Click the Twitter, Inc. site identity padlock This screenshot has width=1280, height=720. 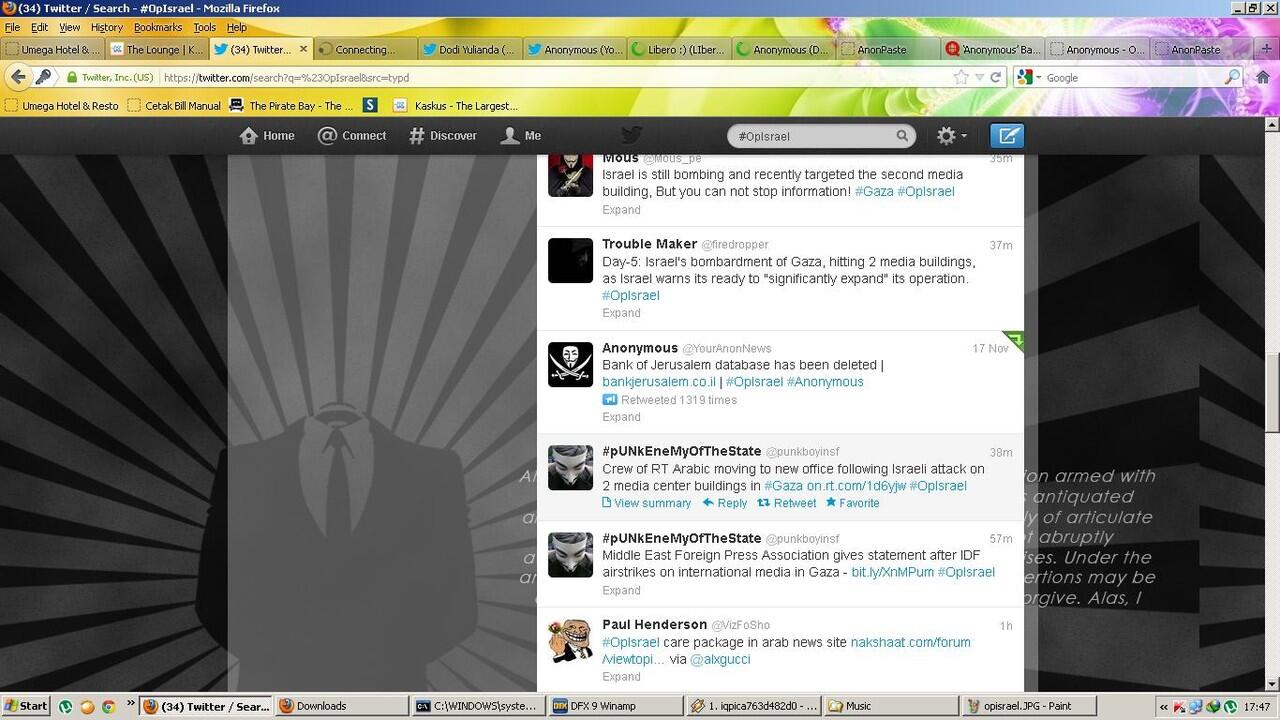[110, 77]
